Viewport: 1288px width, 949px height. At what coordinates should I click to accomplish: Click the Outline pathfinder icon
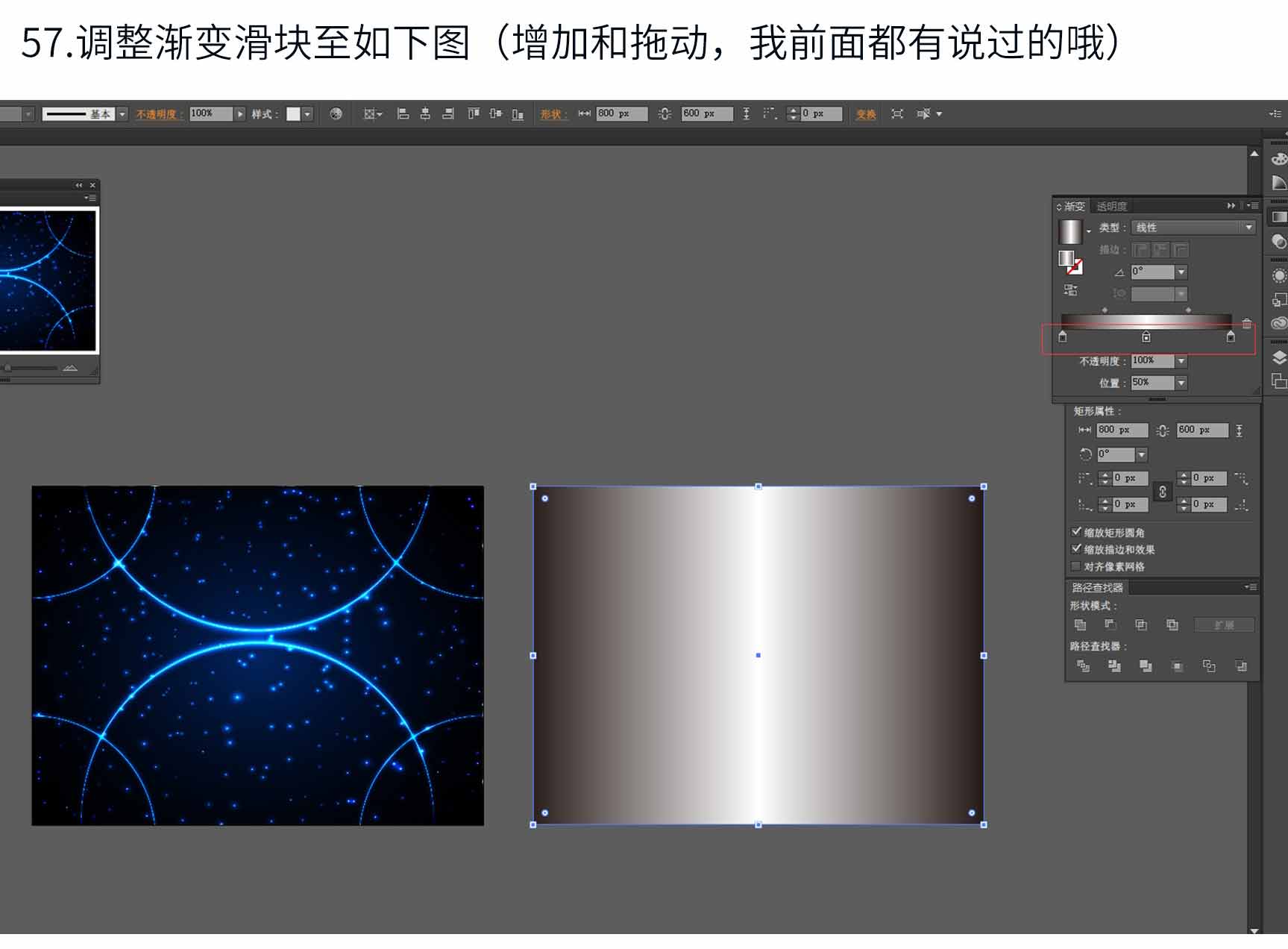tap(1209, 666)
